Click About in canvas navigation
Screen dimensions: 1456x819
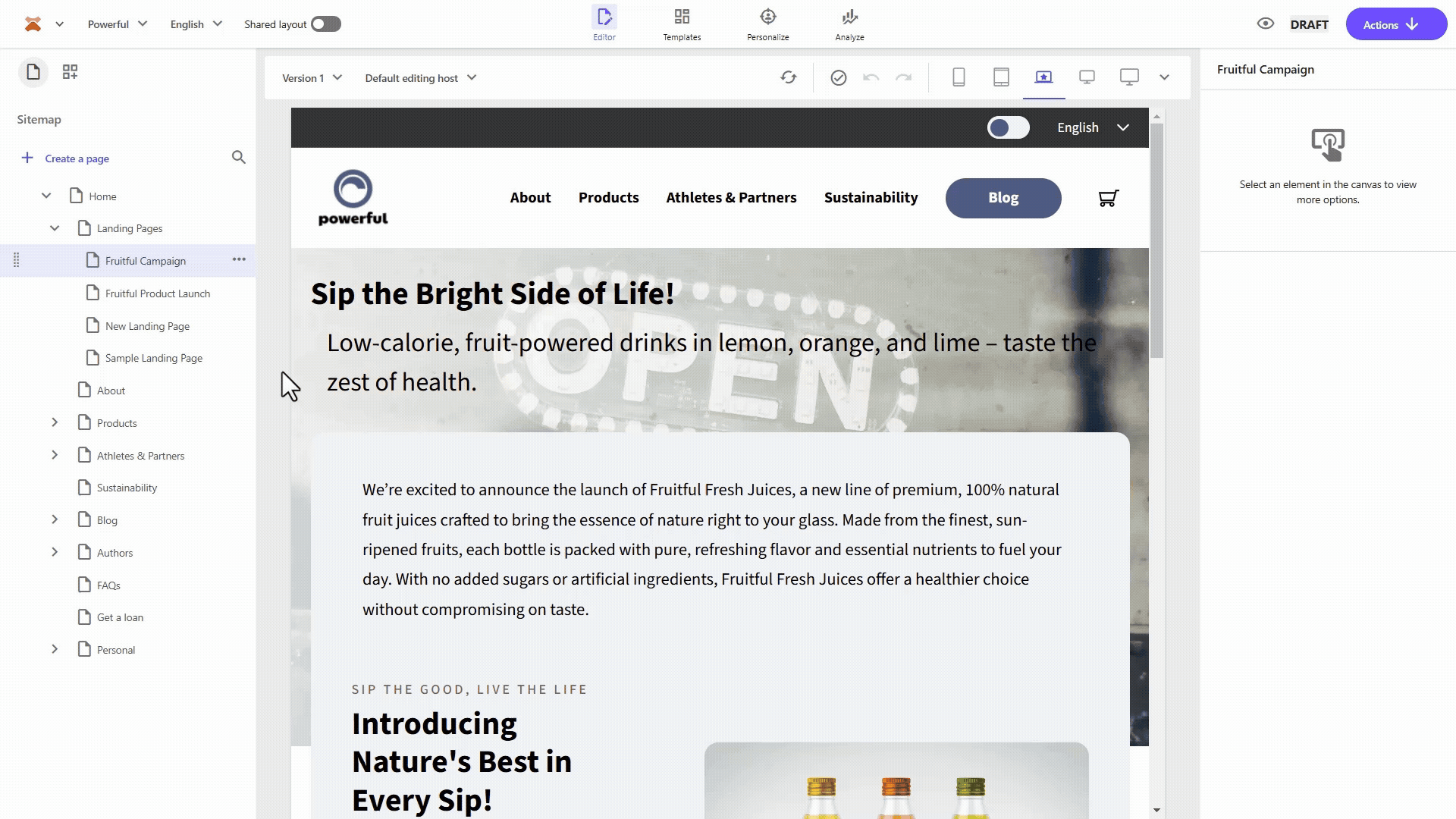point(530,198)
